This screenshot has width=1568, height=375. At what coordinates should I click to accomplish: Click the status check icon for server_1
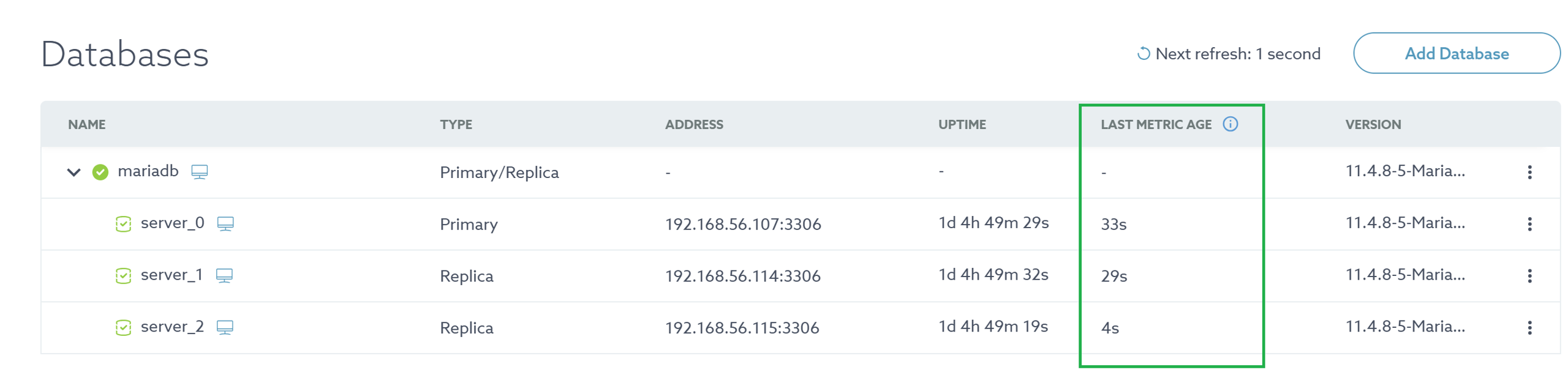click(123, 277)
